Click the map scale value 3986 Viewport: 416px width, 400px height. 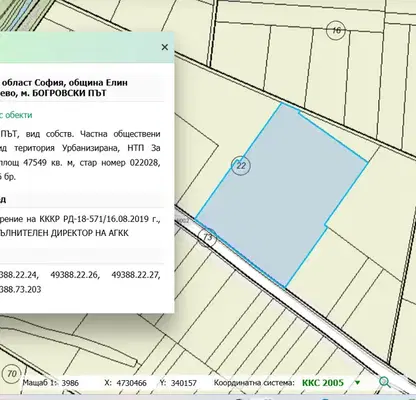(70, 383)
